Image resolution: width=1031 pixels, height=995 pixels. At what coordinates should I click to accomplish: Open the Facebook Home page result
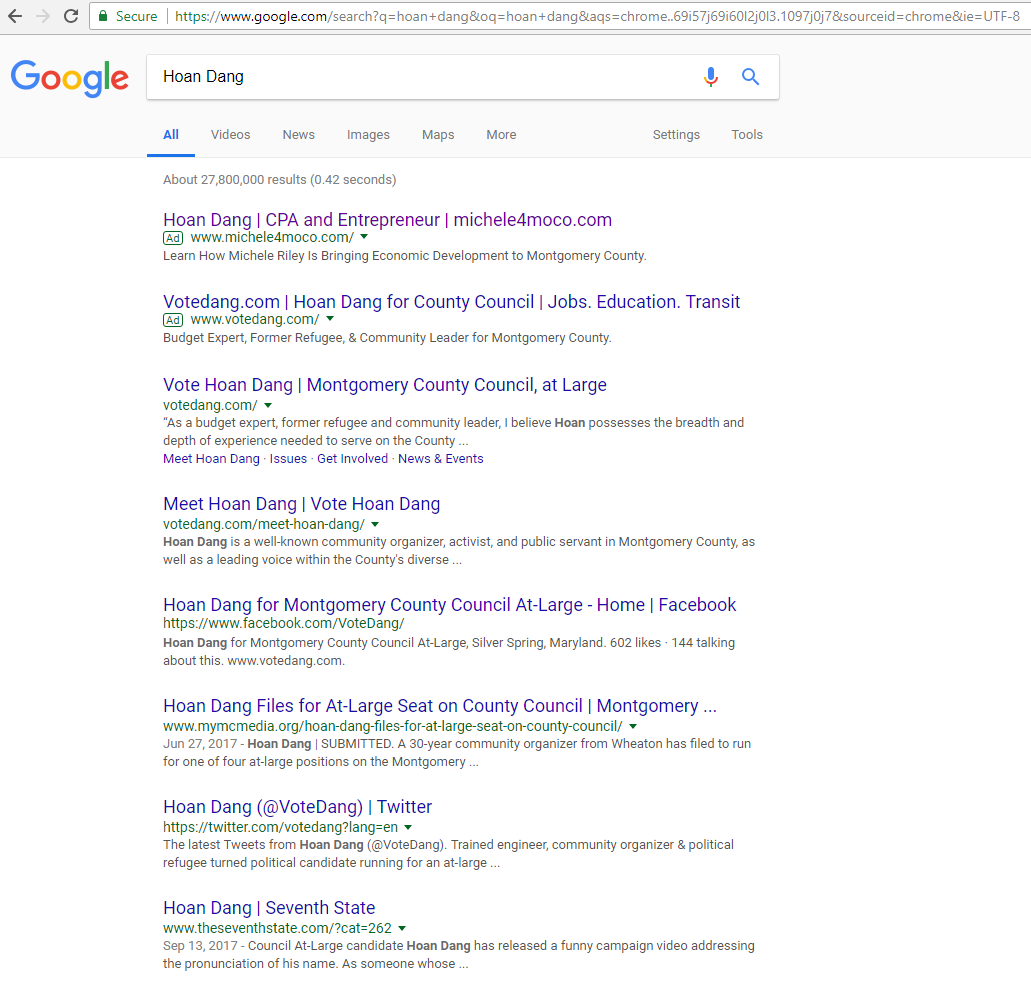point(450,605)
